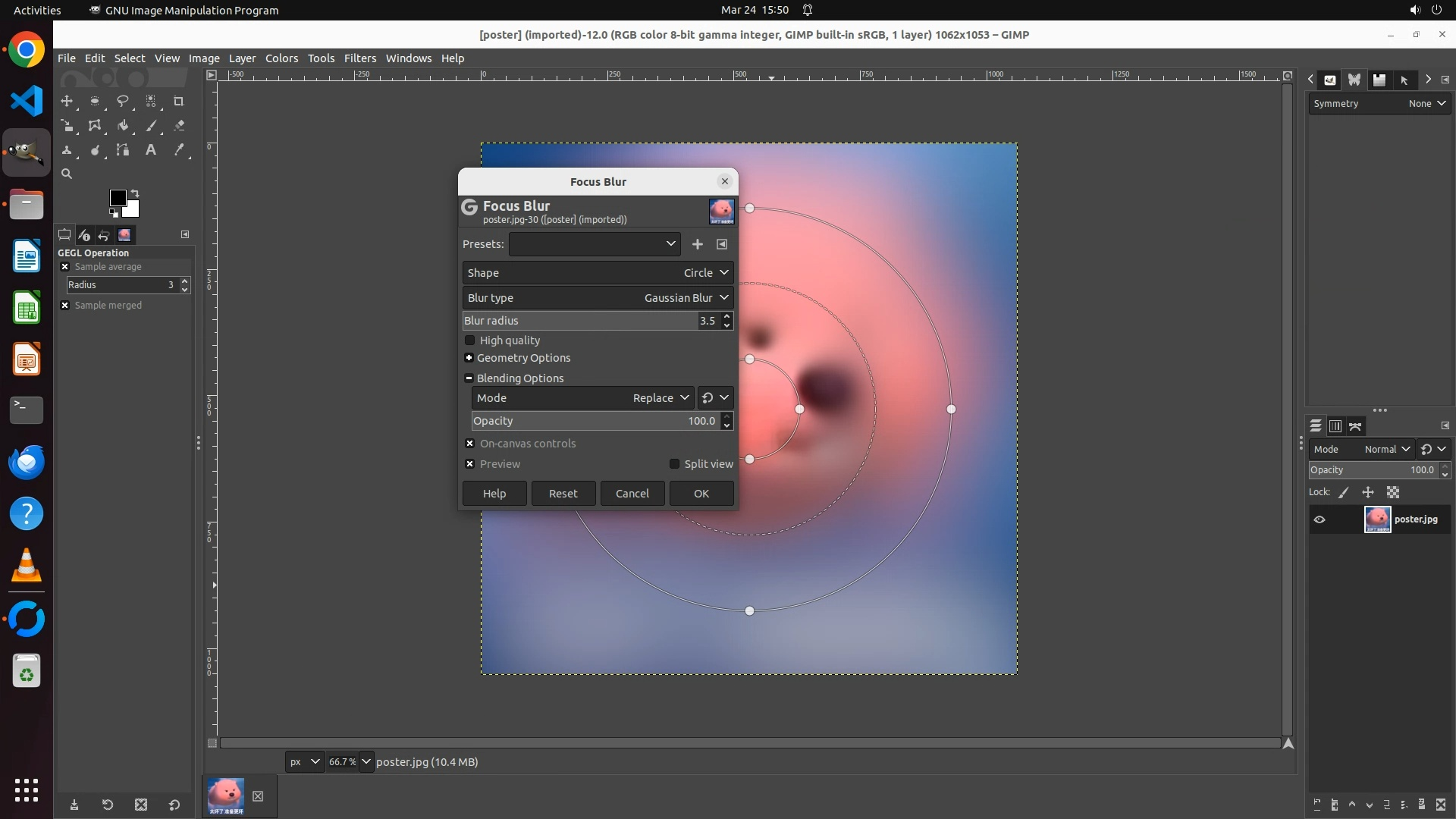Select the Eraser tool

179,126
